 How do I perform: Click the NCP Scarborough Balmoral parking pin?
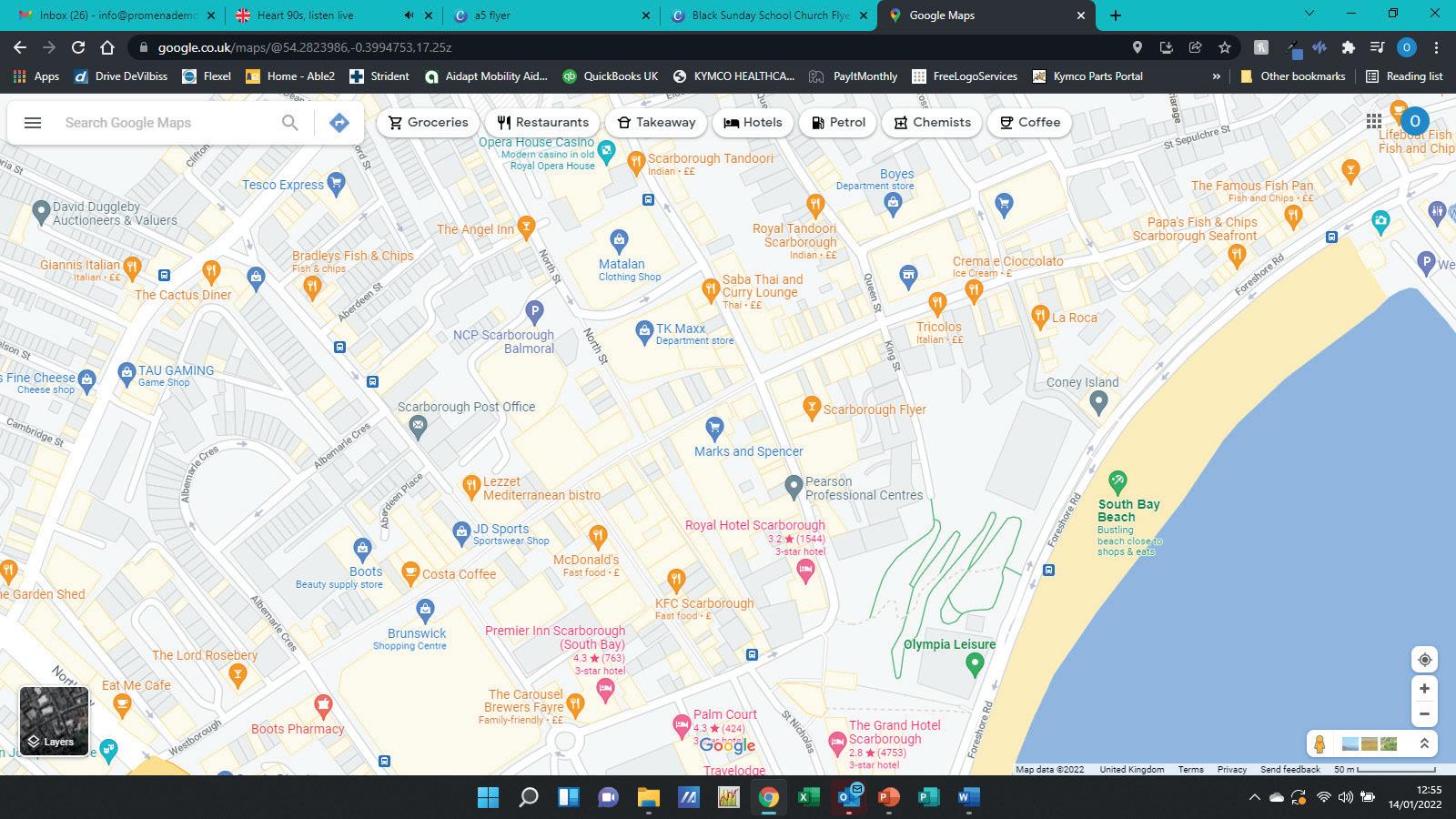(535, 313)
